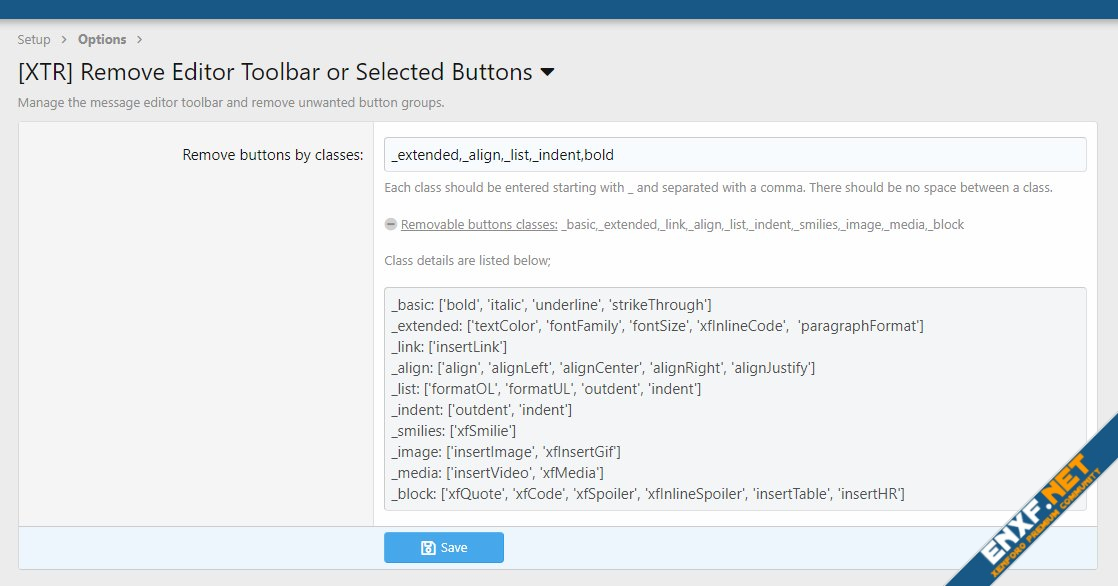Click the '_basic' line in class details
1118x586 pixels.
[x=551, y=305]
